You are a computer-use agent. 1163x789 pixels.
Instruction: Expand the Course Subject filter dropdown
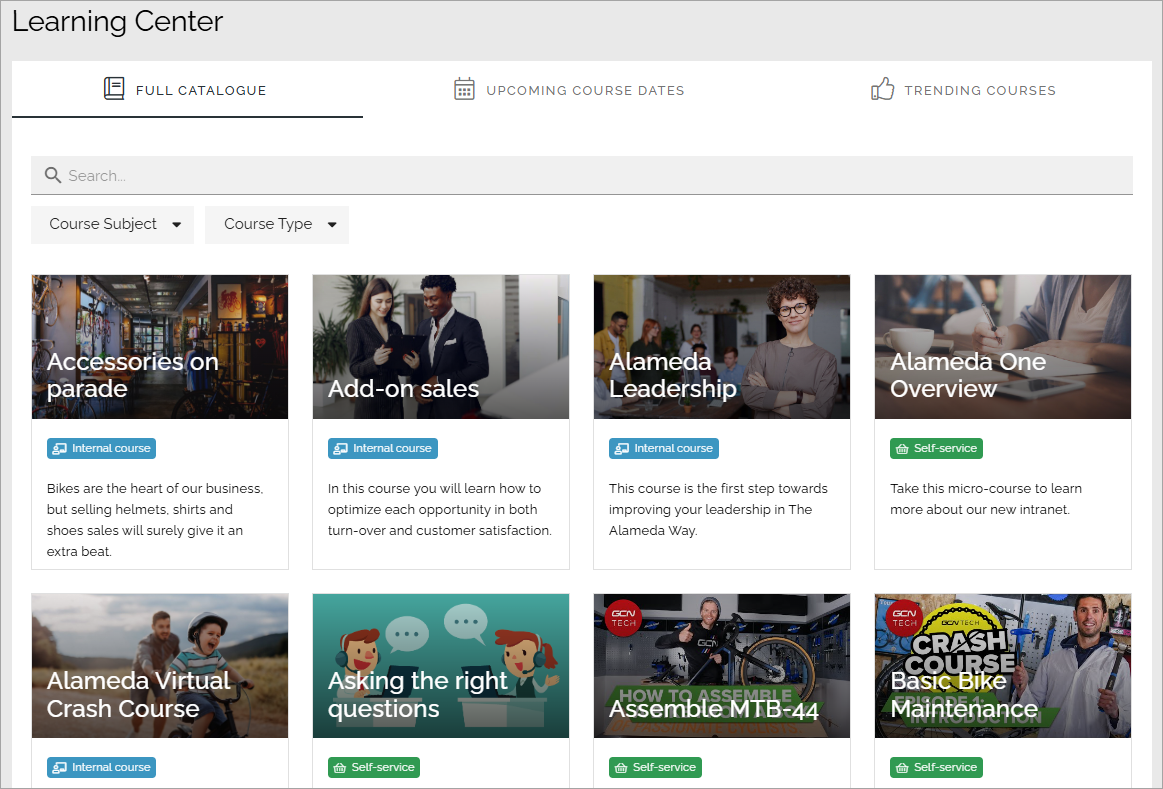(113, 225)
